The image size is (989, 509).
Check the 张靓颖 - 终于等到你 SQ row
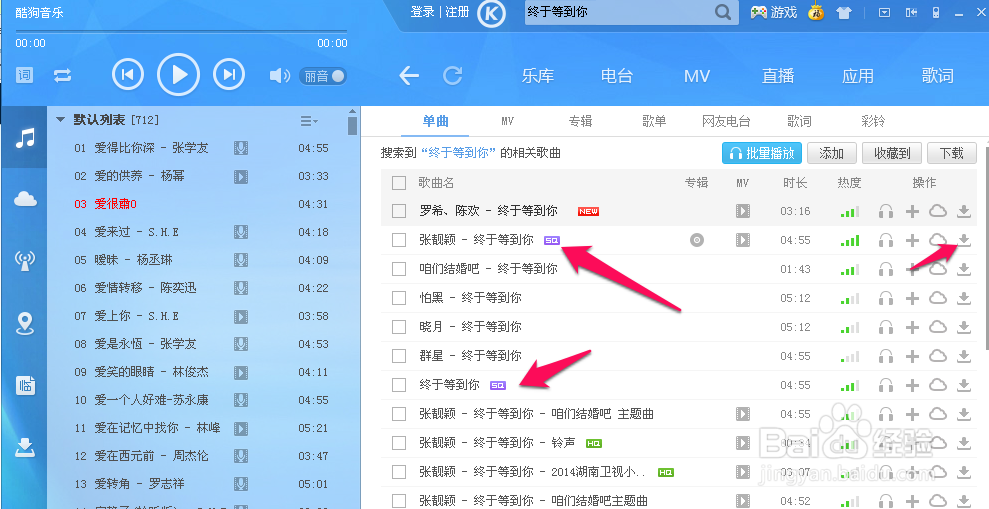tap(399, 240)
